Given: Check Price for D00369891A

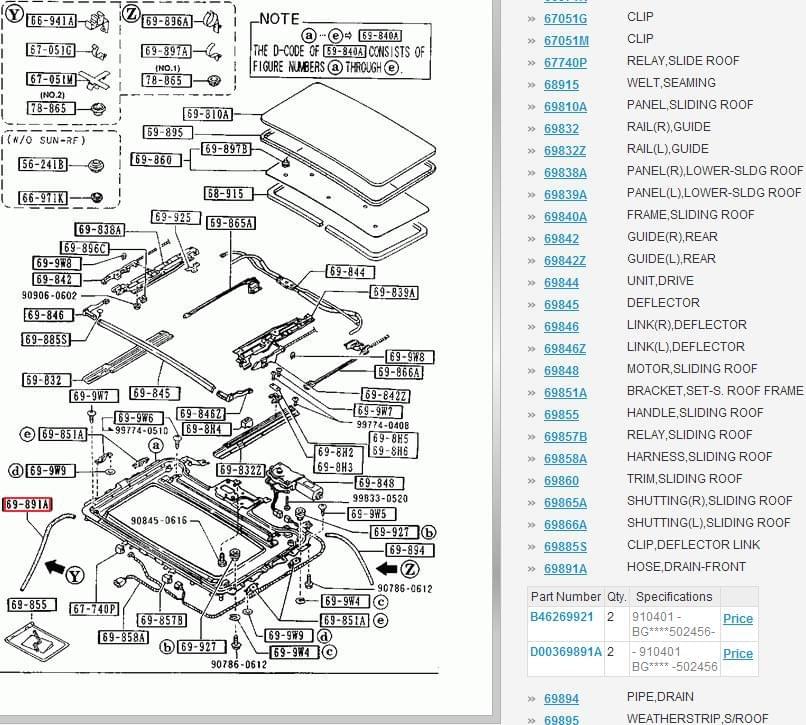Looking at the screenshot, I should coord(738,654).
